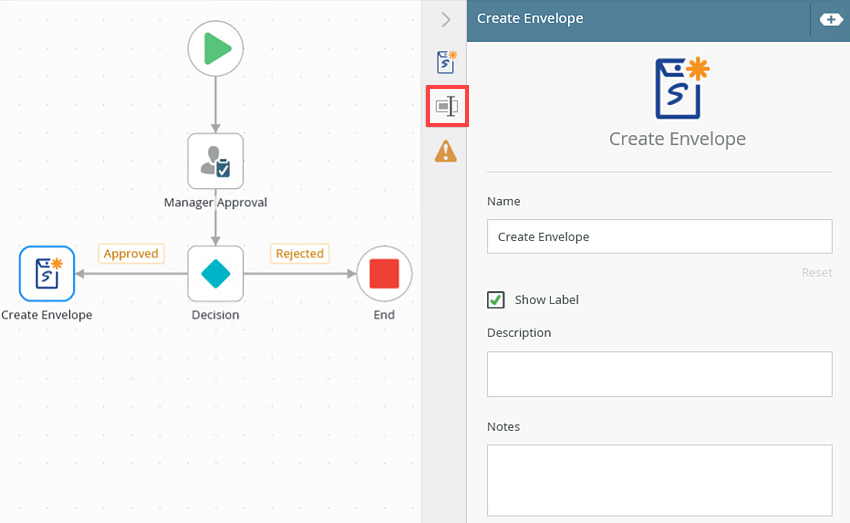Click the green Start node

tap(216, 49)
